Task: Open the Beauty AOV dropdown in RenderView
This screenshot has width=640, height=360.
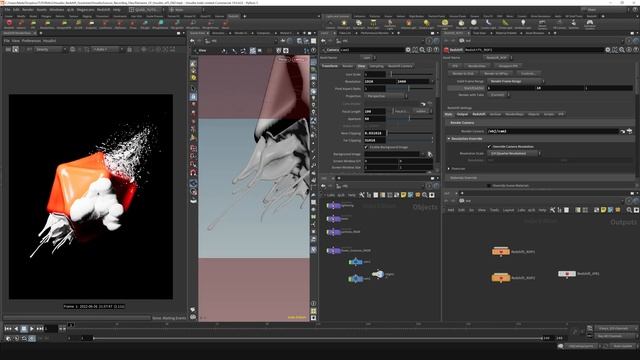Action: coord(50,49)
